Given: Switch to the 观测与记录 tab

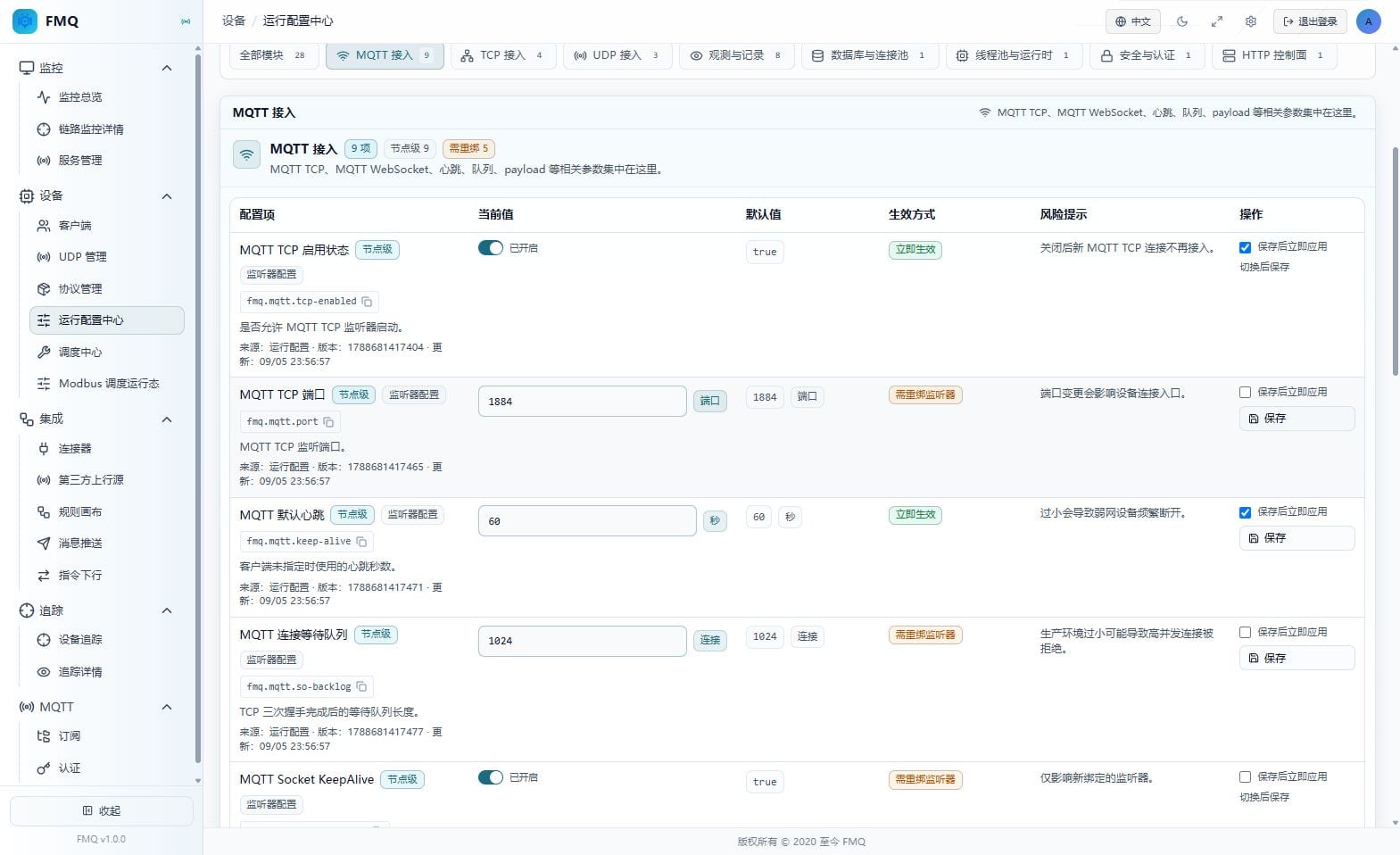Looking at the screenshot, I should pyautogui.click(x=737, y=55).
